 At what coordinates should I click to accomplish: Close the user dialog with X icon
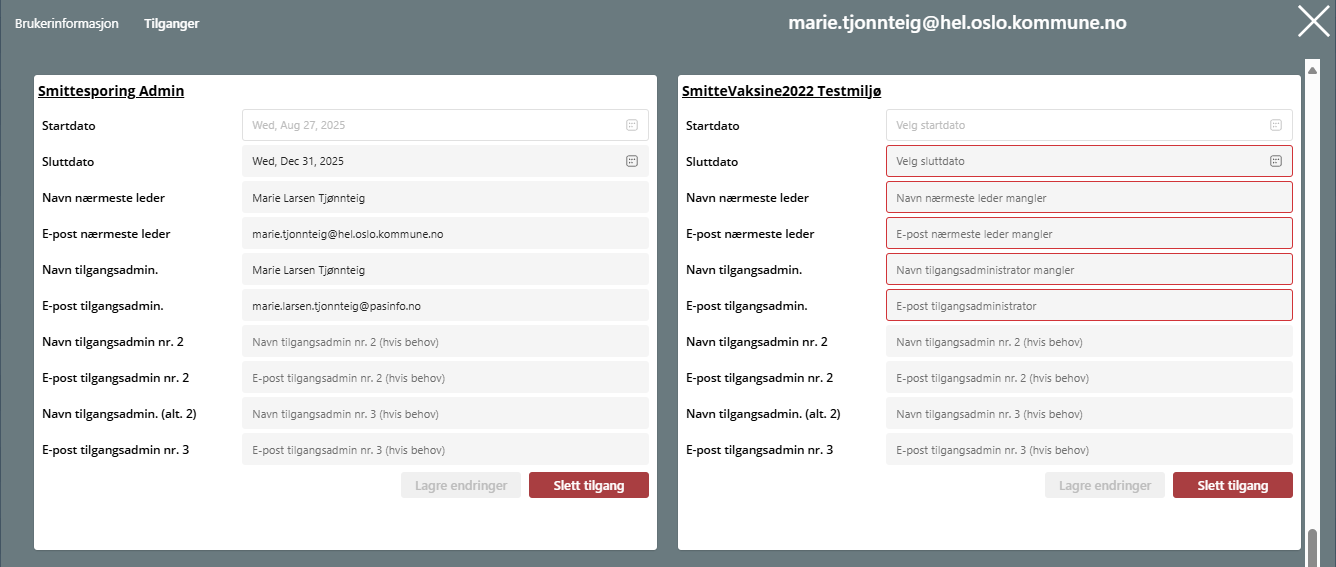coord(1313,21)
